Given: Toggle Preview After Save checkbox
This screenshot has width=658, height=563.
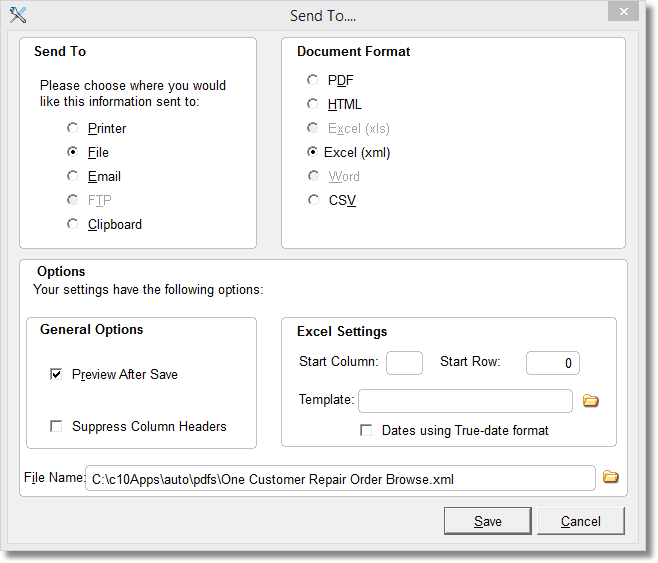Looking at the screenshot, I should coord(57,374).
